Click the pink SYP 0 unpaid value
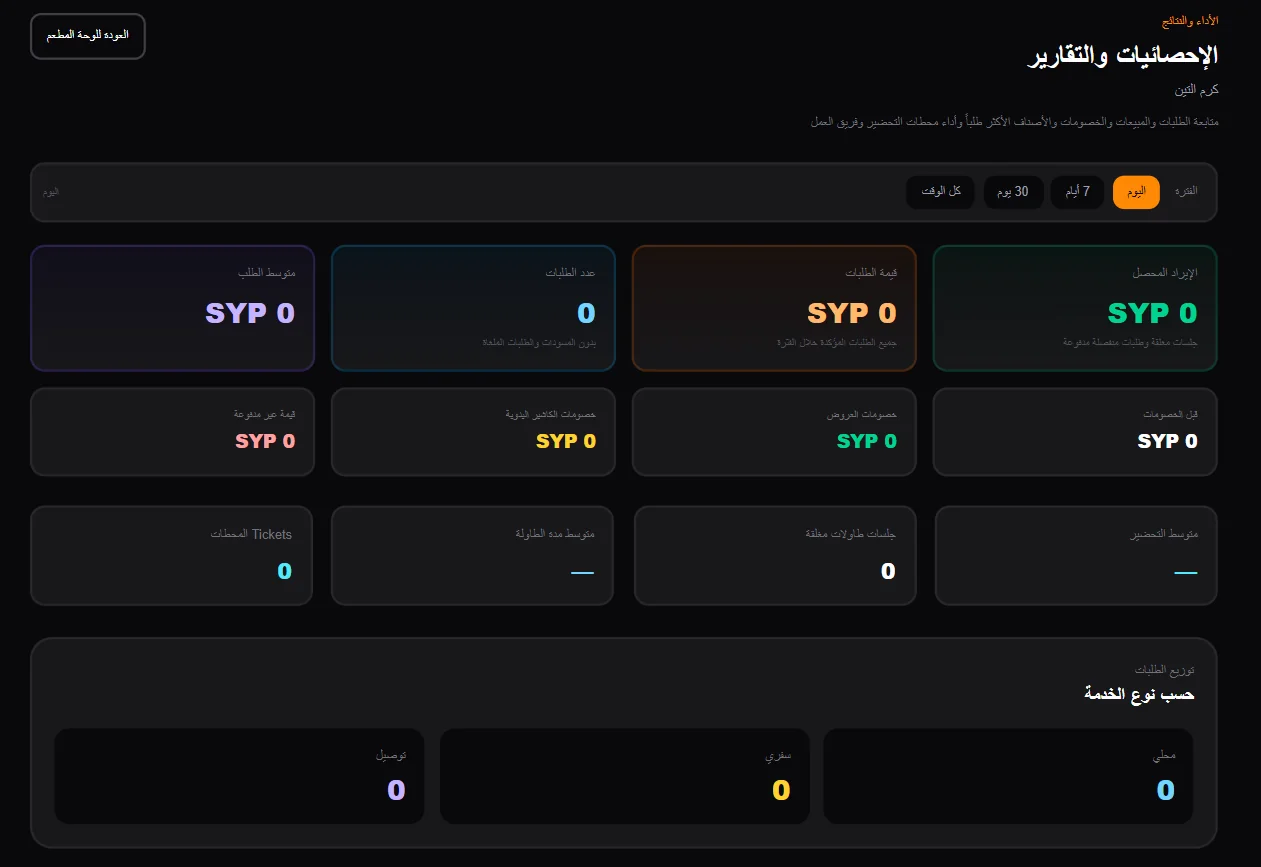 (265, 441)
